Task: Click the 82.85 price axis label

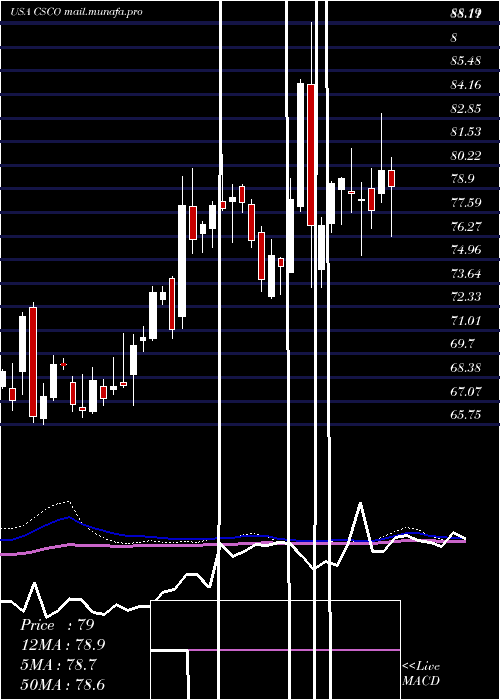Action: [x=466, y=108]
